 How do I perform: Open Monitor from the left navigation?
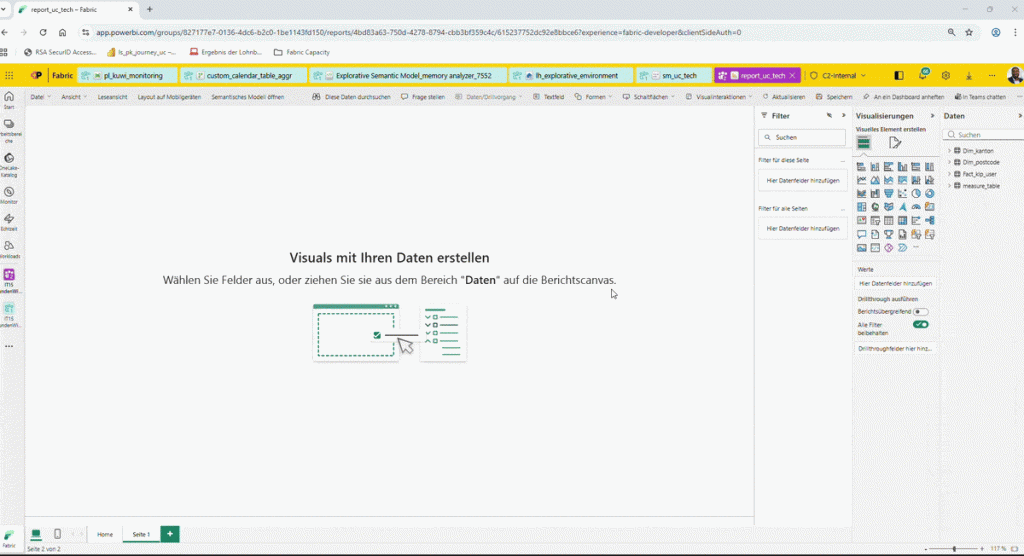pos(9,193)
